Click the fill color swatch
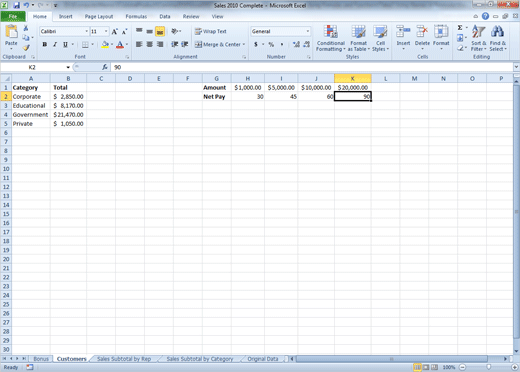 click(x=105, y=44)
